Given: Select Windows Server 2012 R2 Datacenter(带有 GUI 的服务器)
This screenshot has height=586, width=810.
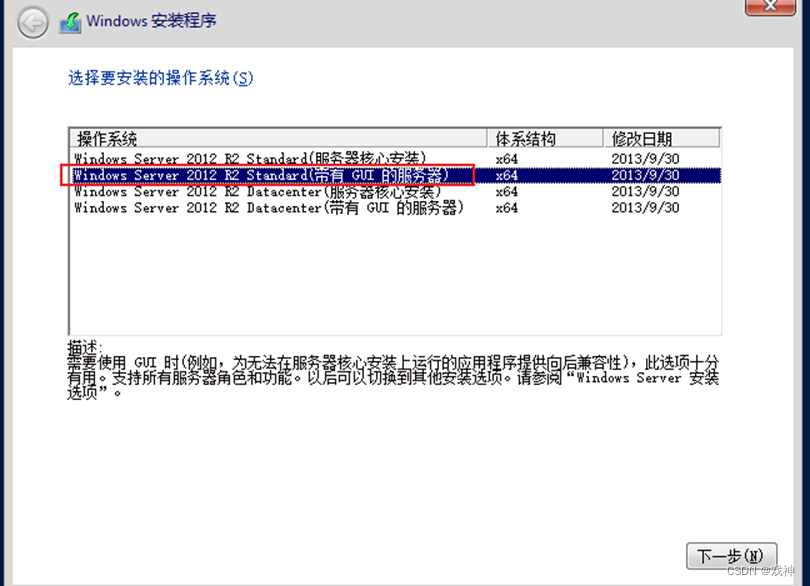Looking at the screenshot, I should click(x=395, y=208).
